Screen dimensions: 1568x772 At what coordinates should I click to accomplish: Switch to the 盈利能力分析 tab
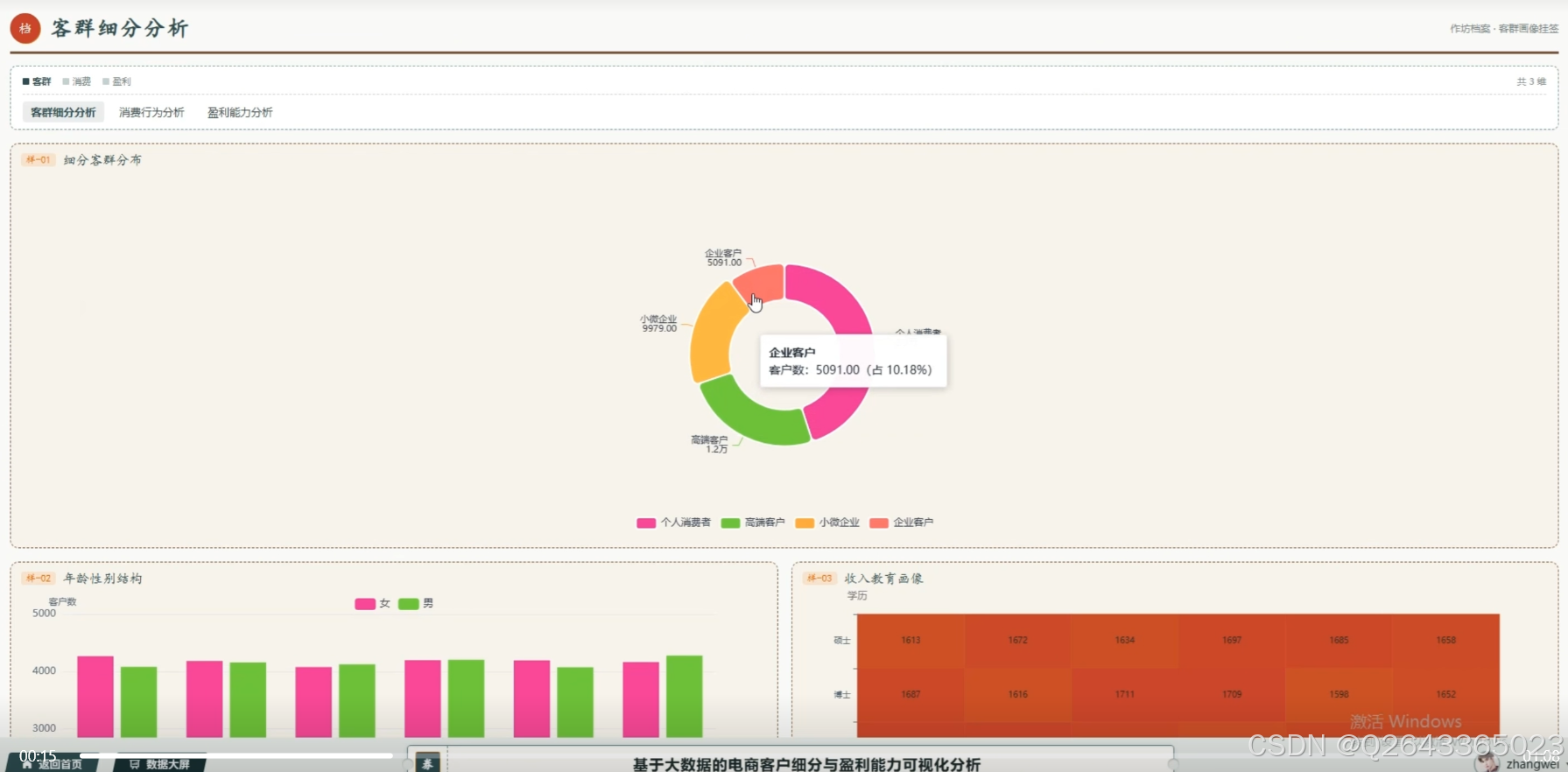[x=240, y=112]
